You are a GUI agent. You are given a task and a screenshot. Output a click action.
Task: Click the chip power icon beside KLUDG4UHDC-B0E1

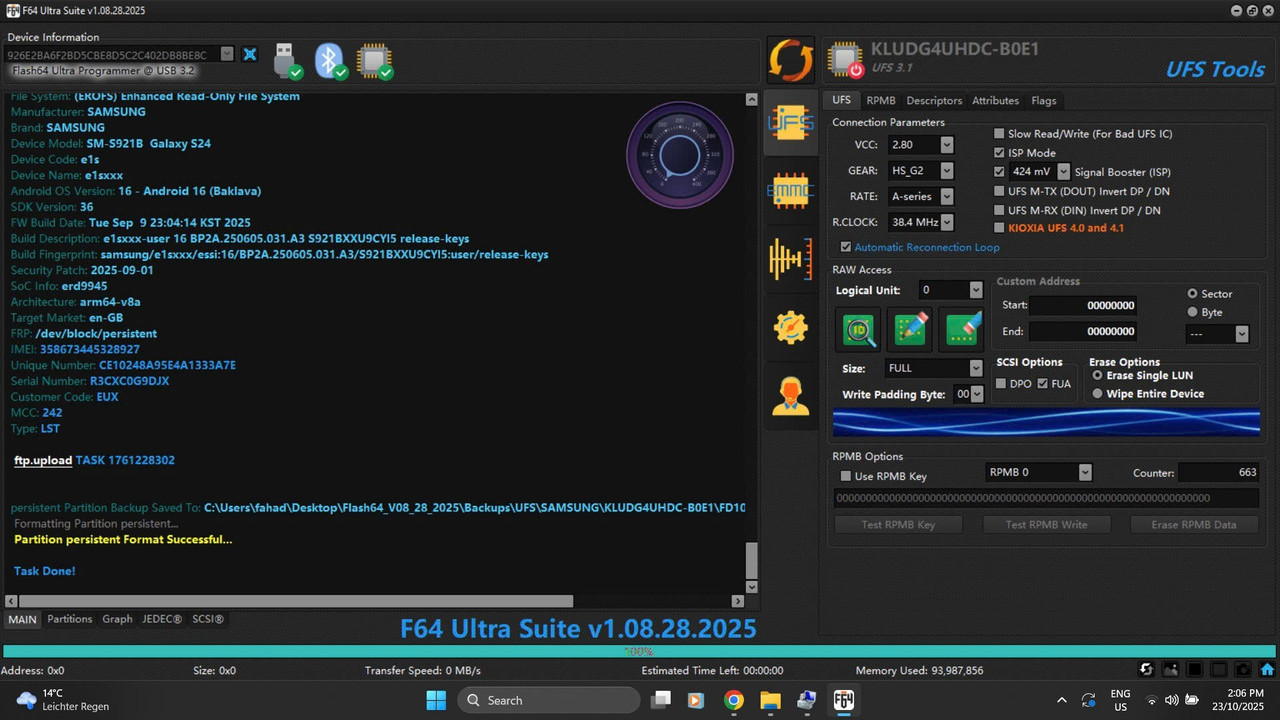coord(846,60)
